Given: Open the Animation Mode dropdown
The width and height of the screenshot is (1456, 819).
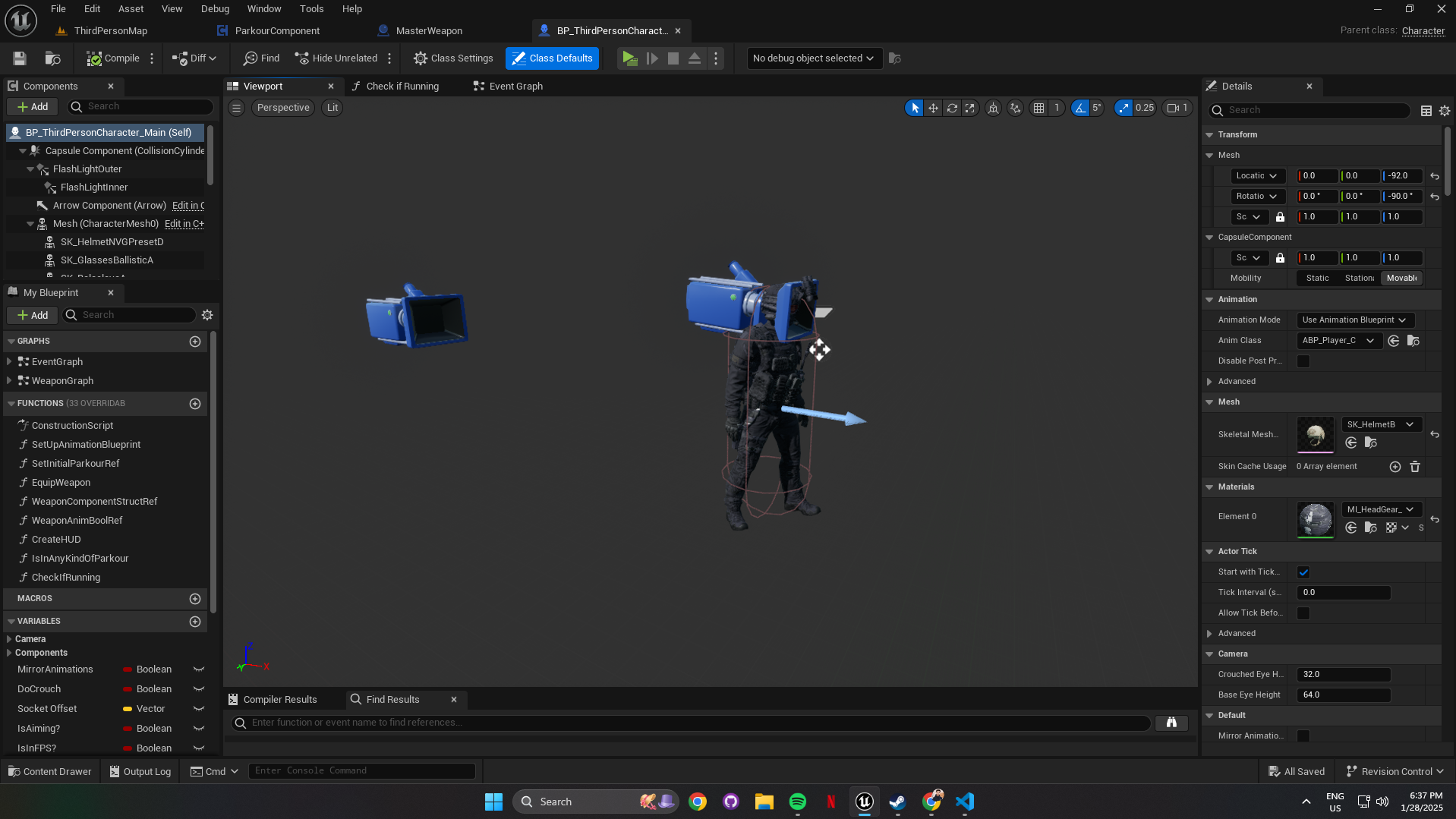Looking at the screenshot, I should coord(1354,320).
